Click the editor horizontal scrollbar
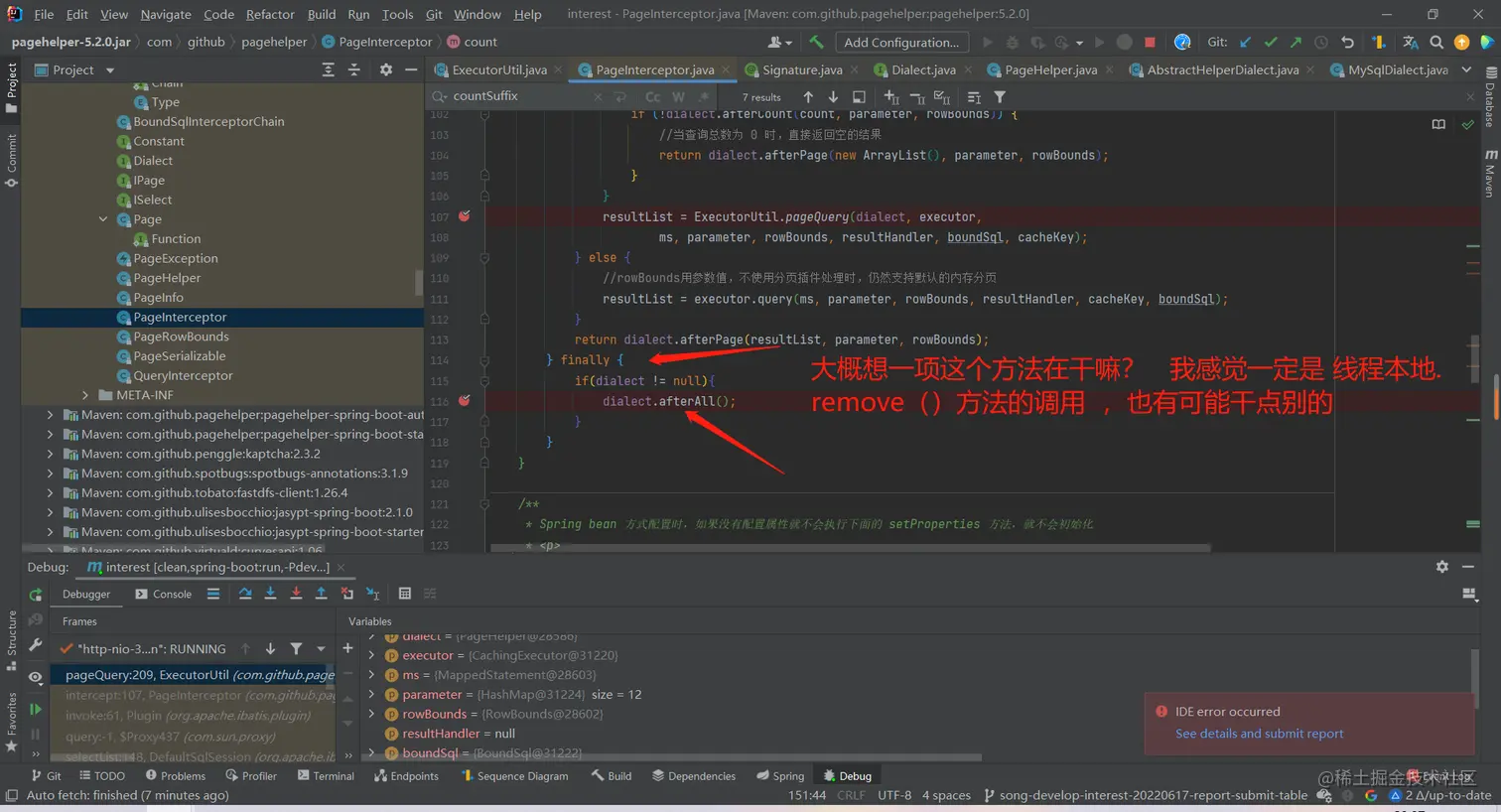 pyautogui.click(x=850, y=547)
